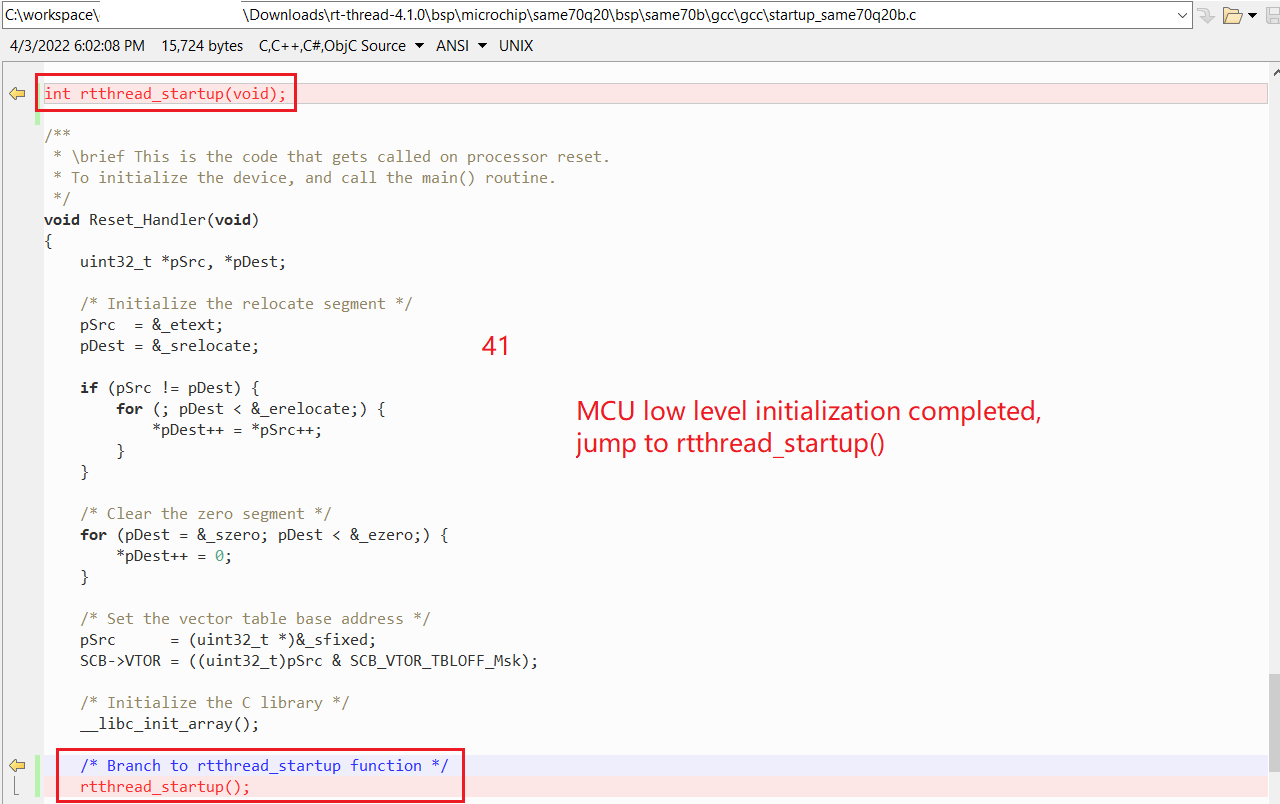Open the file path history dropdown
Screen dimensions: 1280x804
tap(1183, 15)
